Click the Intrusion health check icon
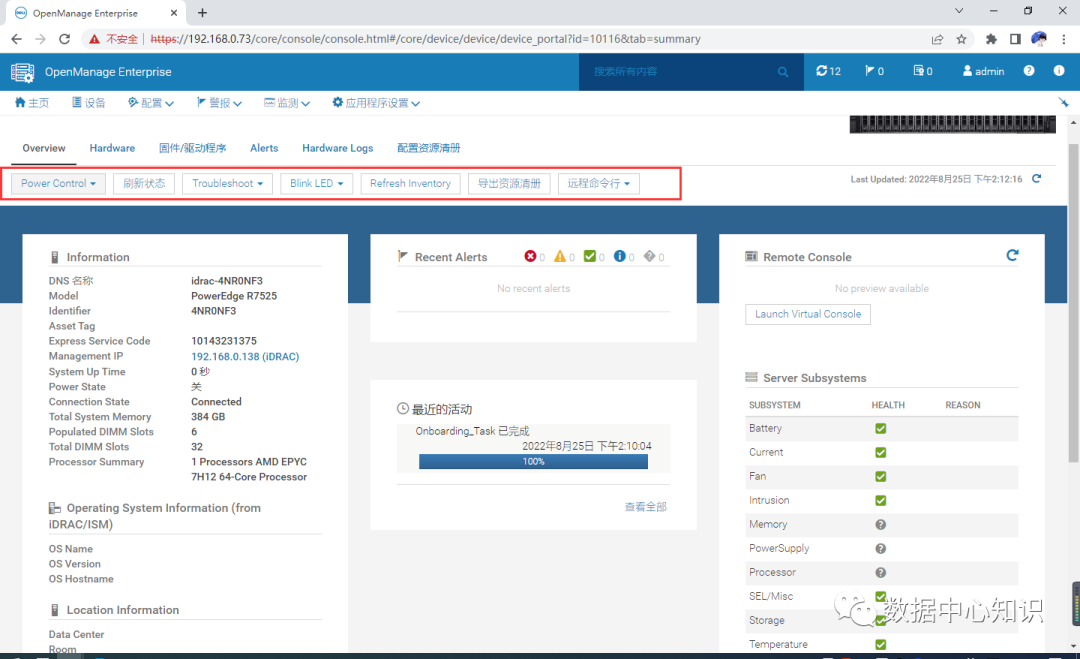The width and height of the screenshot is (1080, 659). 880,501
